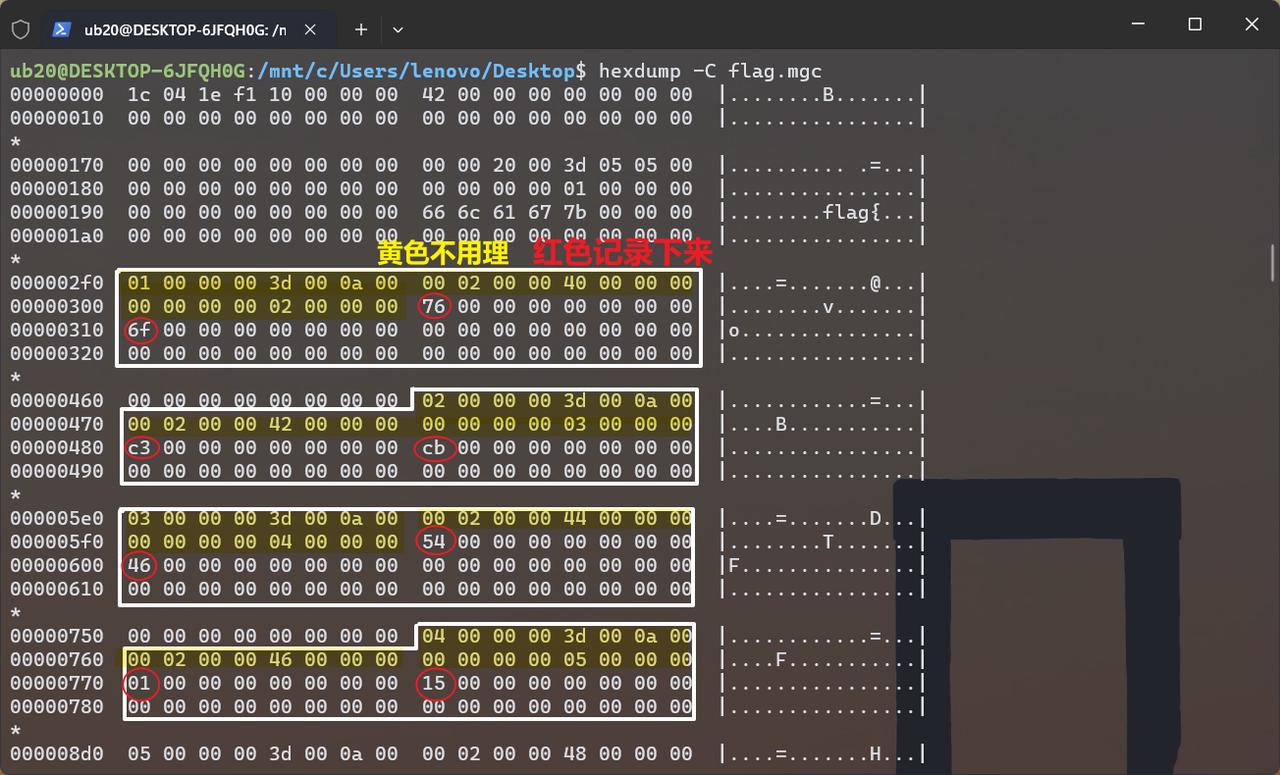
Task: Click the offset 00000470
Action: click(57, 424)
